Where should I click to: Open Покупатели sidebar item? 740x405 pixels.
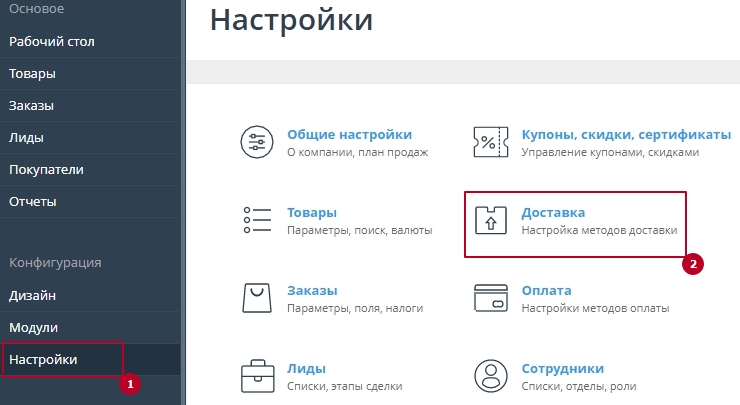[46, 170]
